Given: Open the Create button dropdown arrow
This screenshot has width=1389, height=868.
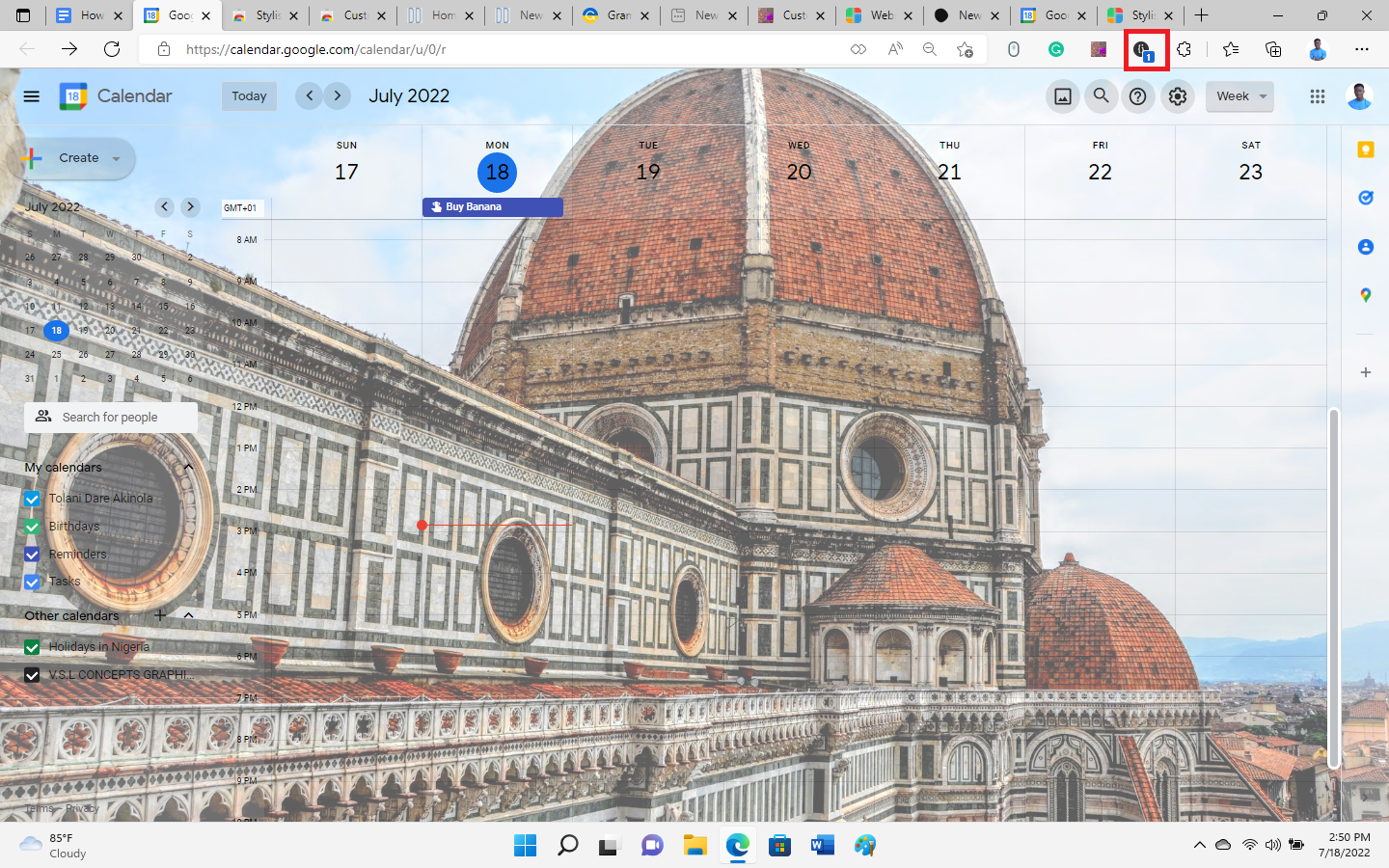Looking at the screenshot, I should pos(116,159).
